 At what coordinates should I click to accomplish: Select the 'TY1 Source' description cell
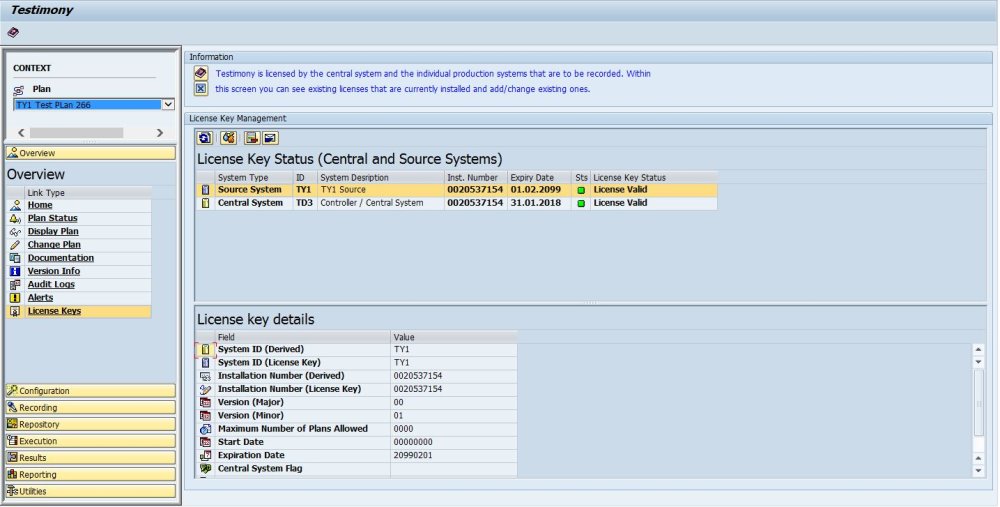tap(381, 190)
